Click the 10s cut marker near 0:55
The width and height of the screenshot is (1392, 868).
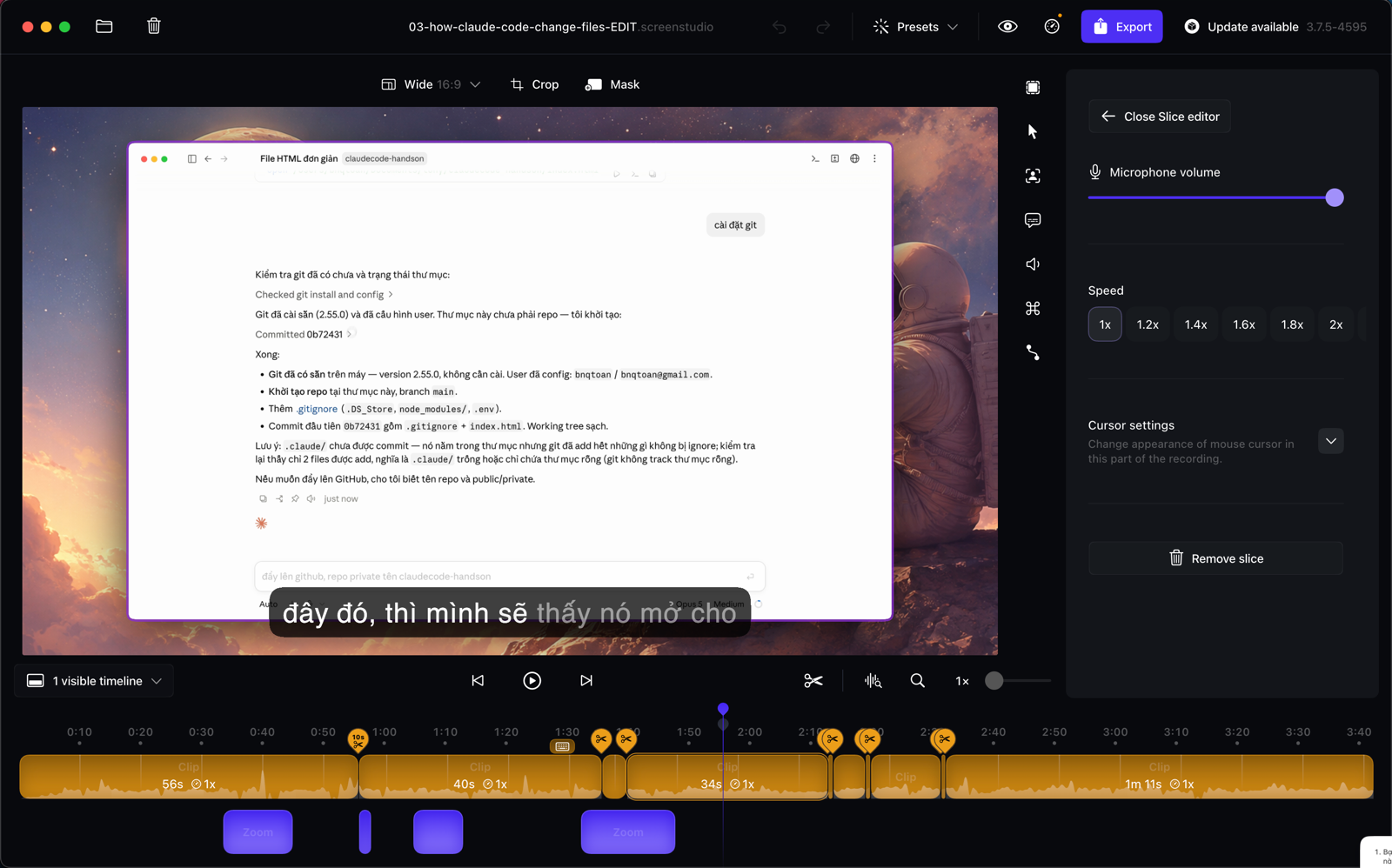click(358, 741)
